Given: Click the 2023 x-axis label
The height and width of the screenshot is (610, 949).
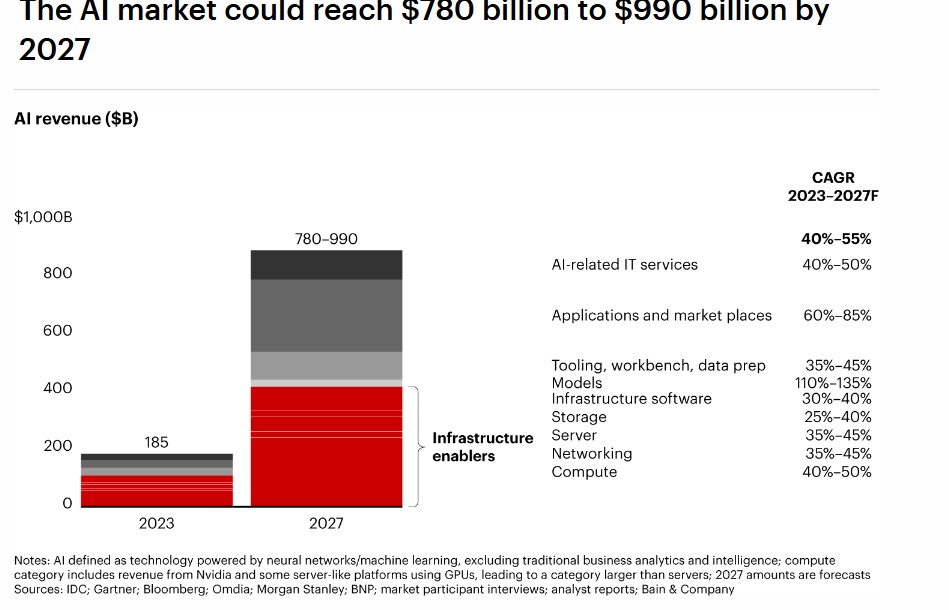Looking at the screenshot, I should 156,523.
